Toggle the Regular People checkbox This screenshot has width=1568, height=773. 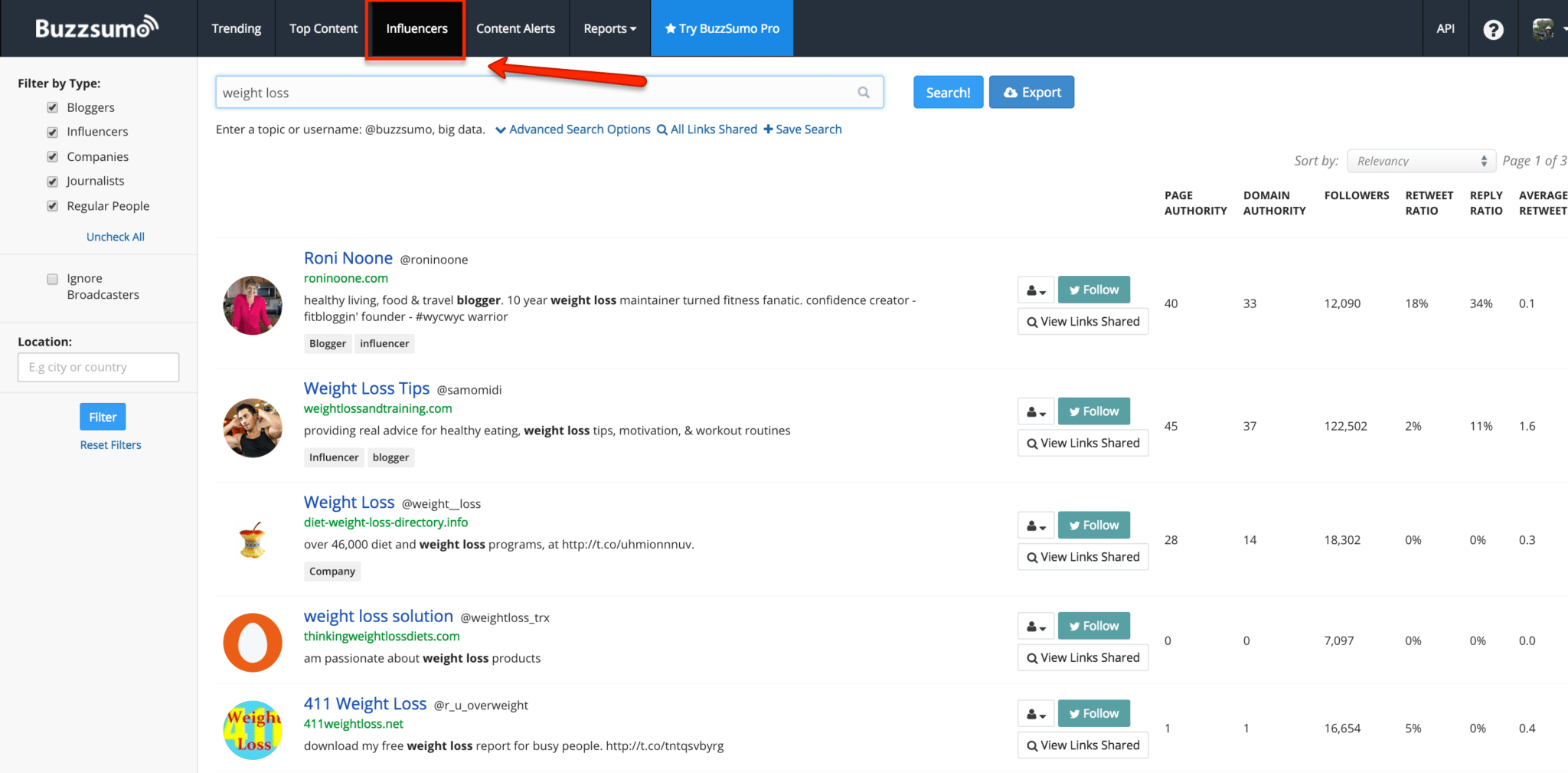point(53,206)
